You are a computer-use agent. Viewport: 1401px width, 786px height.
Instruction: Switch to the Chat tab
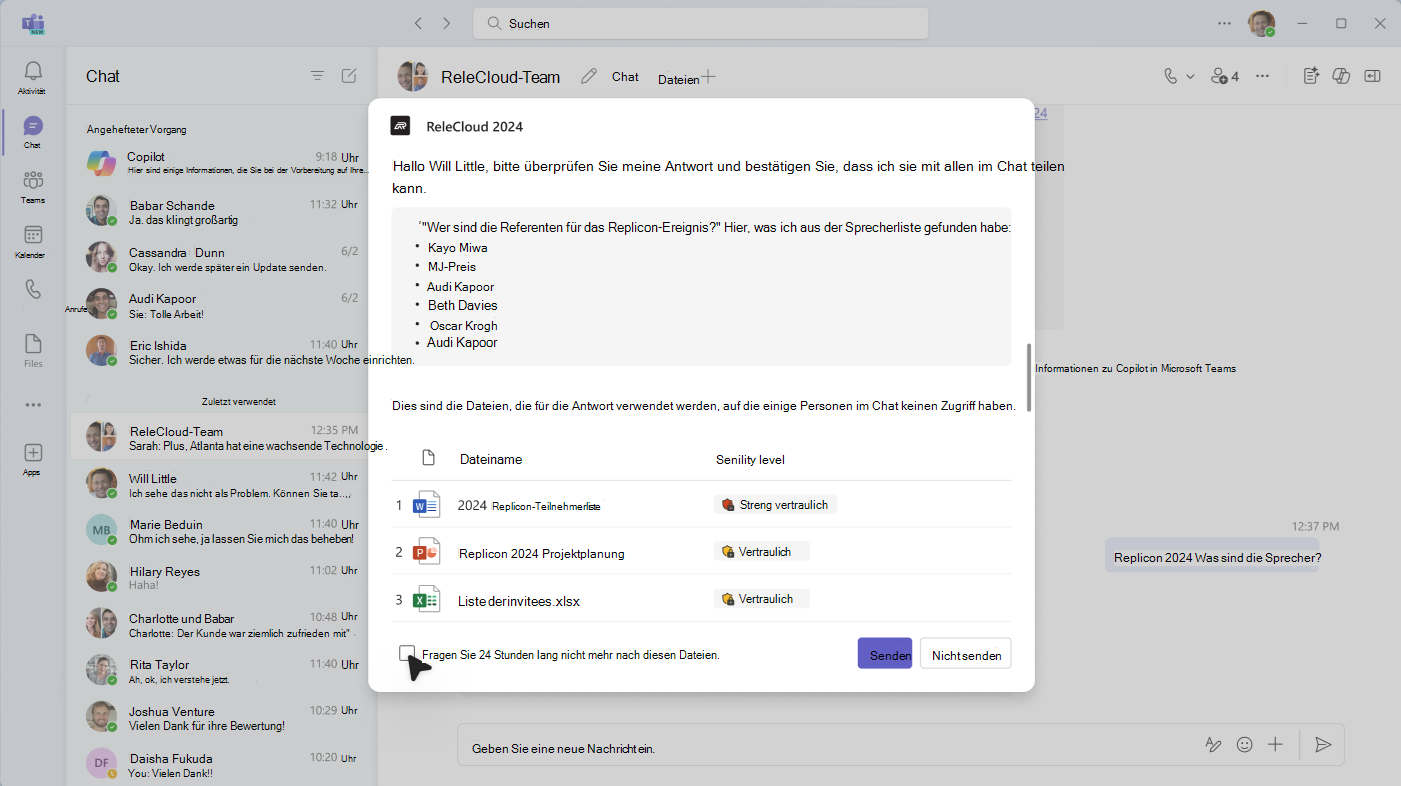625,77
